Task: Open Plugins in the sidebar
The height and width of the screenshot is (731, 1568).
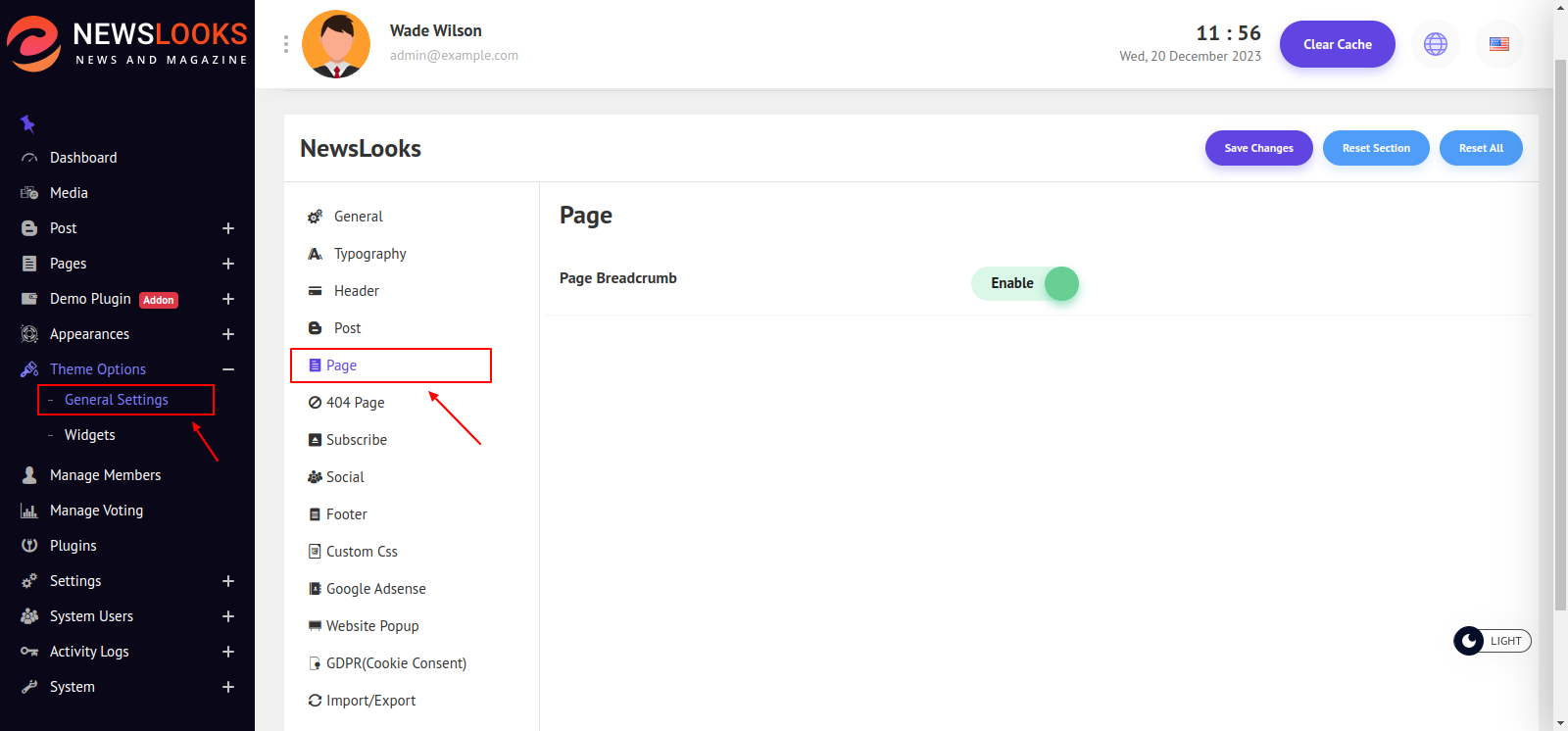Action: [73, 546]
